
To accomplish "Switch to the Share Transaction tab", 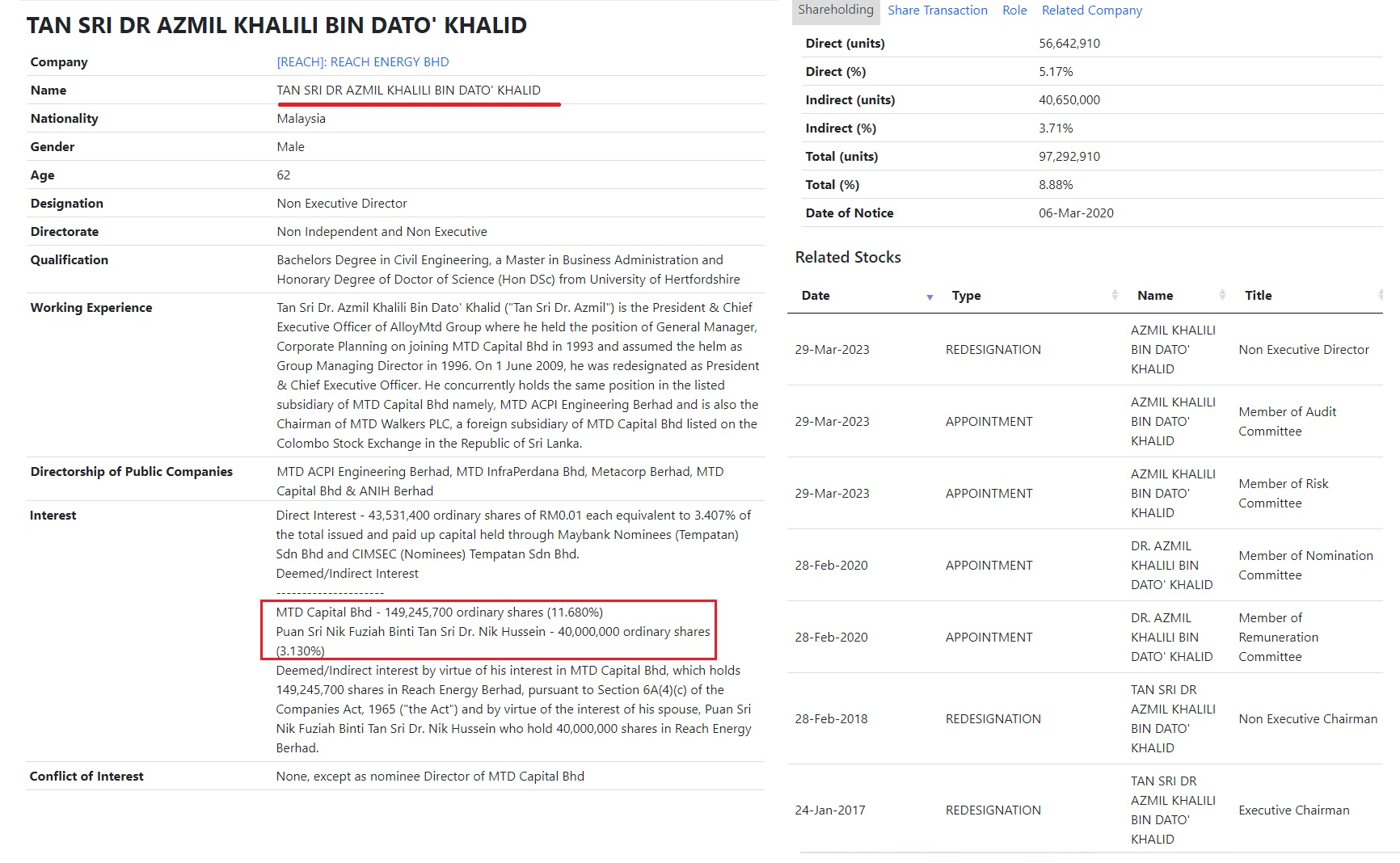I will (937, 10).
